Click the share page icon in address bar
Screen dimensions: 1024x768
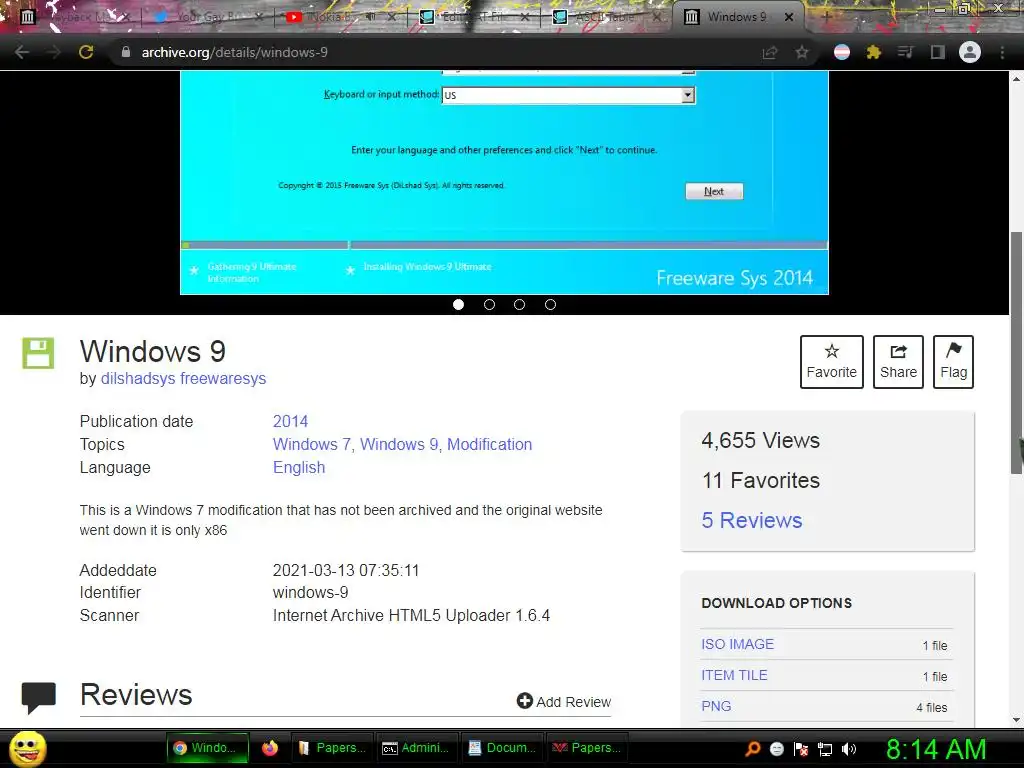pyautogui.click(x=770, y=52)
